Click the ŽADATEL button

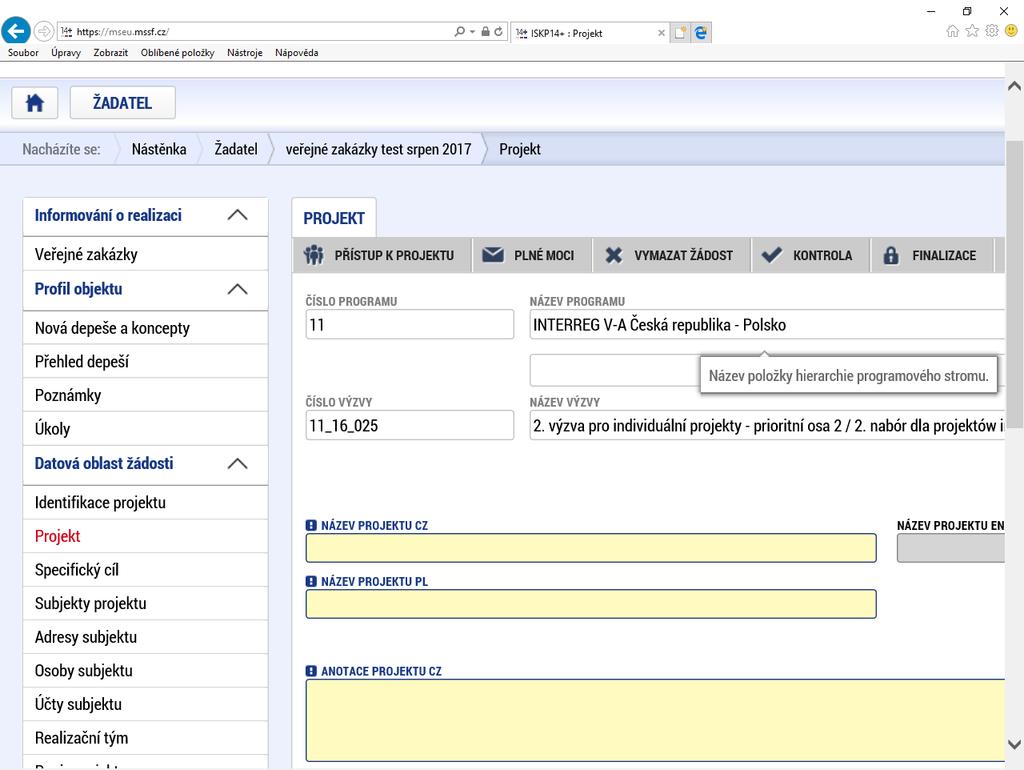click(x=122, y=103)
